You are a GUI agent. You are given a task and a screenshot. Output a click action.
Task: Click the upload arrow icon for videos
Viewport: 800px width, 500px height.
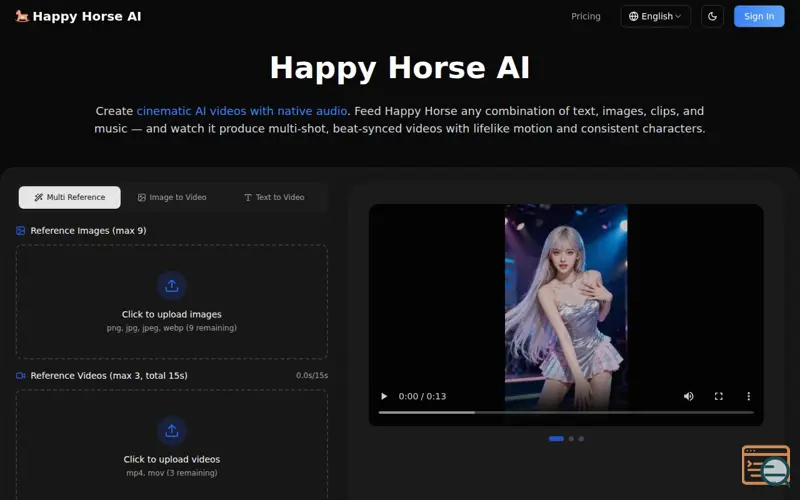(171, 431)
